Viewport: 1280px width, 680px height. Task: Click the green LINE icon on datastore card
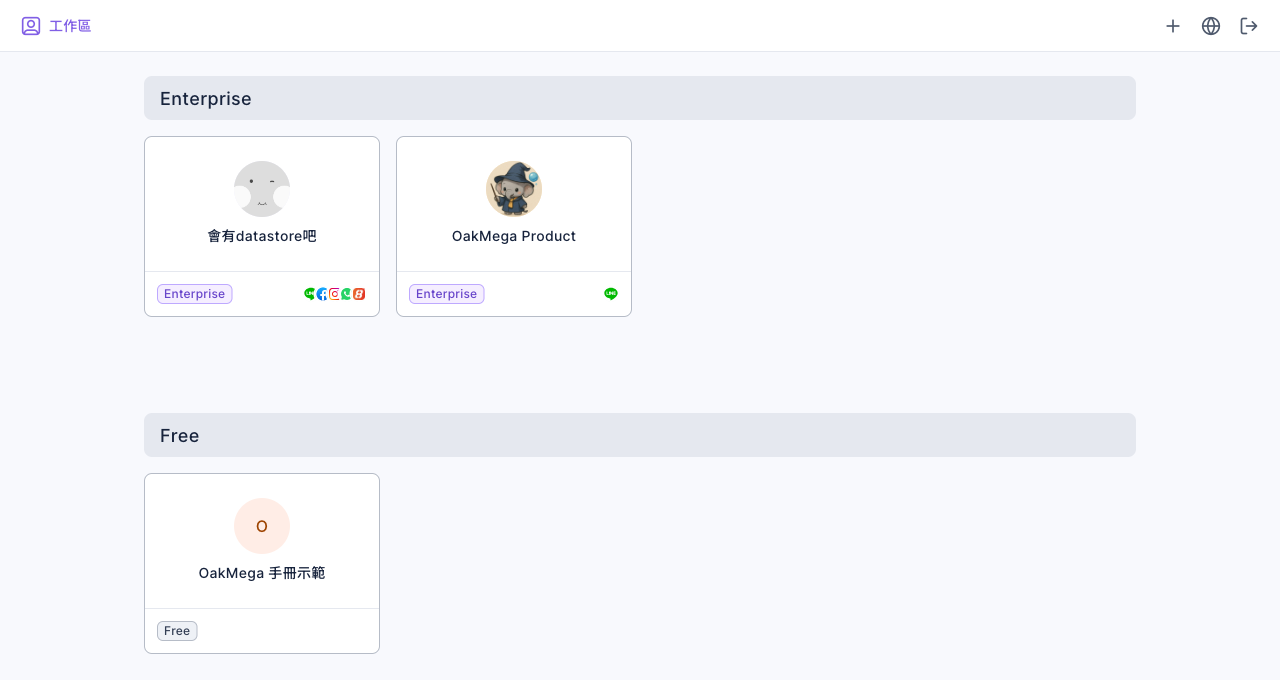pyautogui.click(x=309, y=294)
